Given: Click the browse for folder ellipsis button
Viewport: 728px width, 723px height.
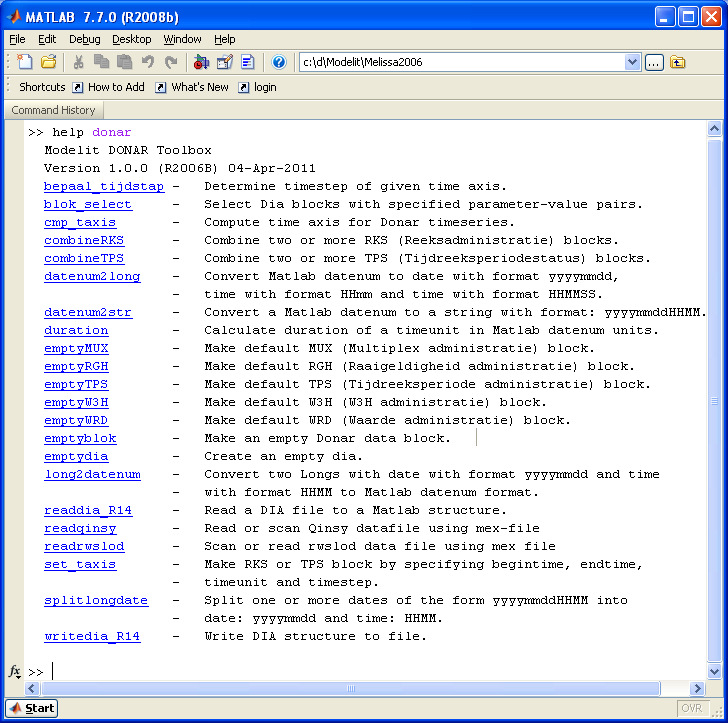Looking at the screenshot, I should click(654, 62).
